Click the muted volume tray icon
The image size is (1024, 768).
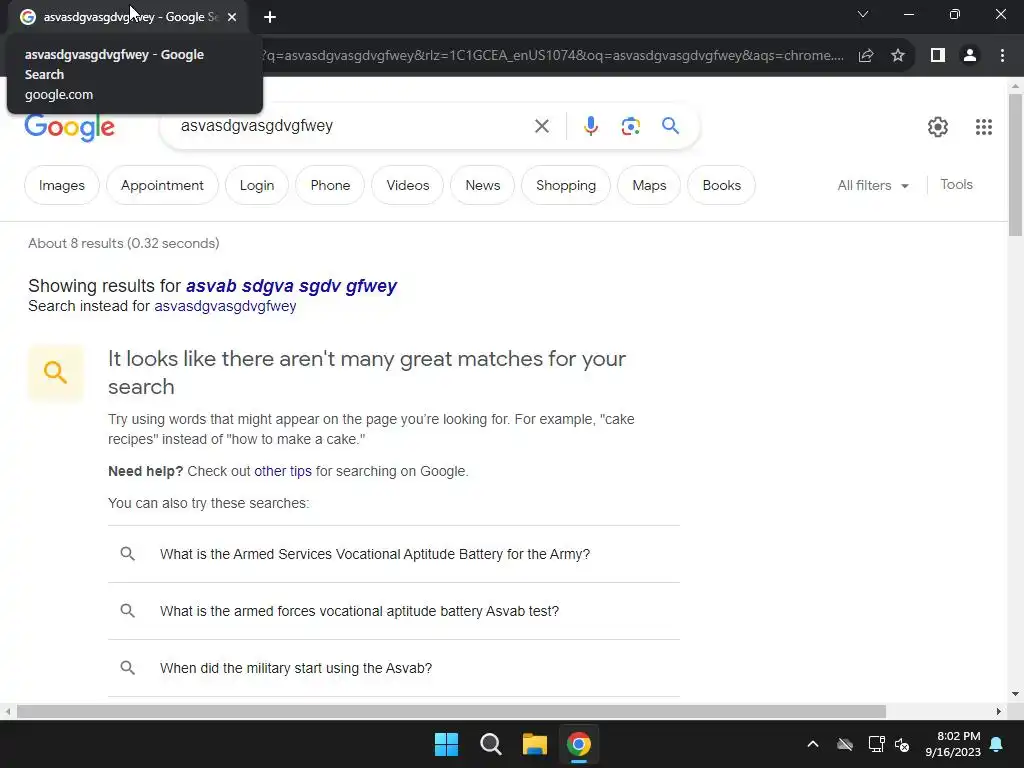tap(902, 744)
